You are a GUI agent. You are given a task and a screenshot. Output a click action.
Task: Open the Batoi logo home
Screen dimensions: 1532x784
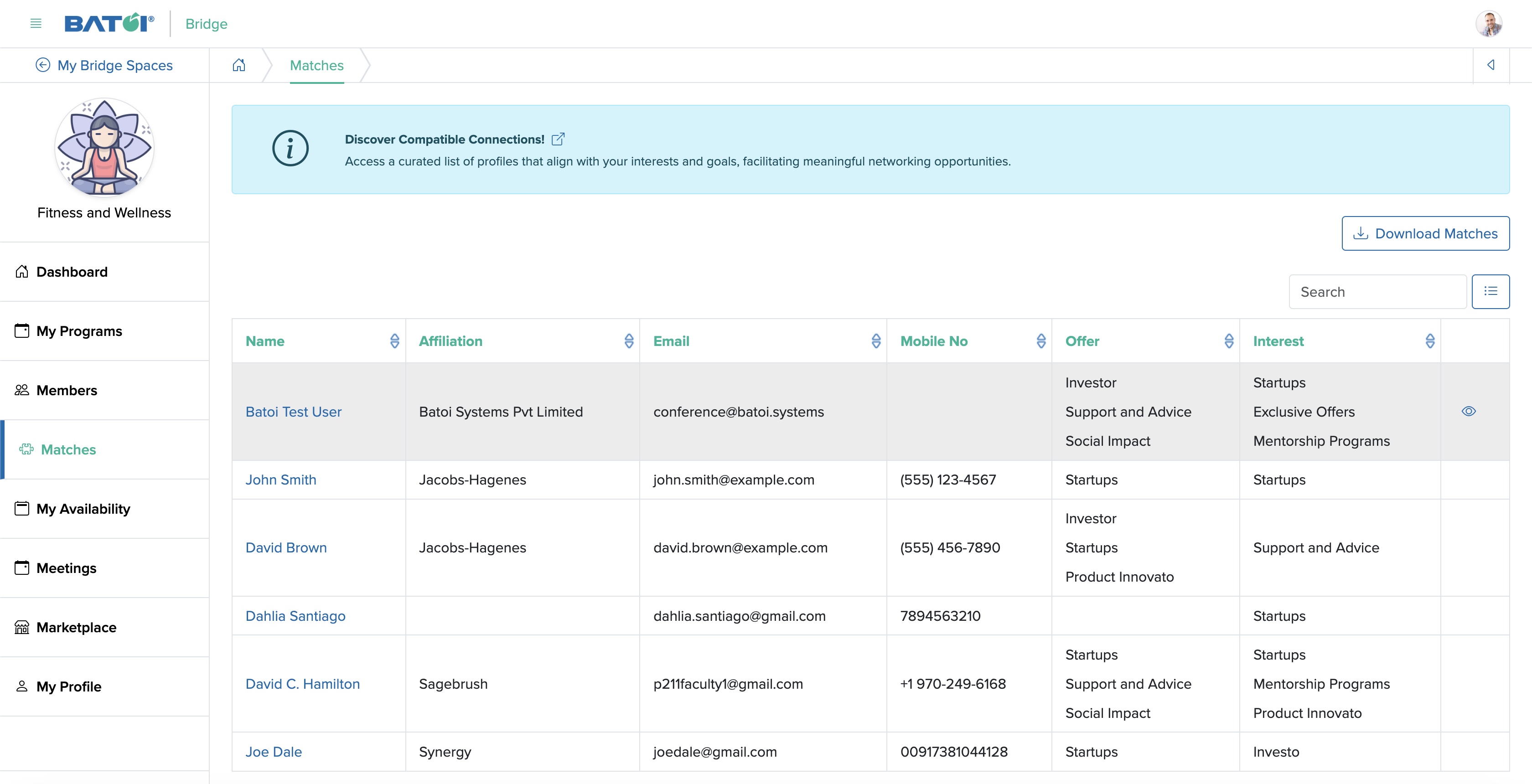[109, 24]
